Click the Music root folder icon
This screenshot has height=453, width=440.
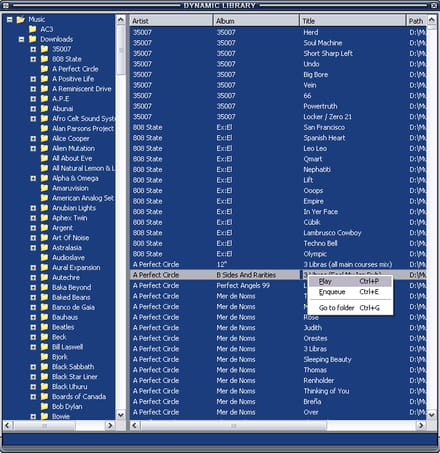pos(21,19)
